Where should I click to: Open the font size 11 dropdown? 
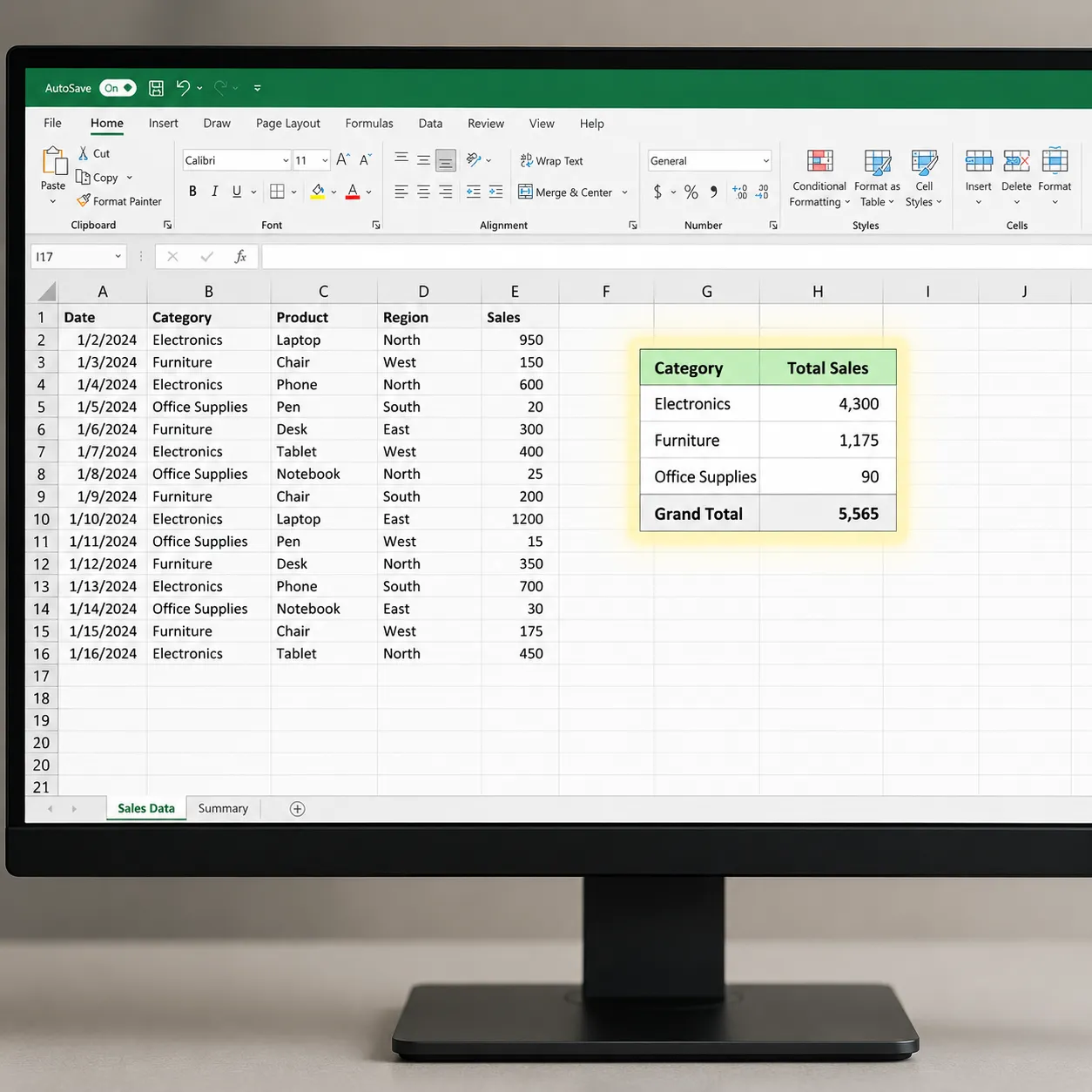(x=325, y=160)
